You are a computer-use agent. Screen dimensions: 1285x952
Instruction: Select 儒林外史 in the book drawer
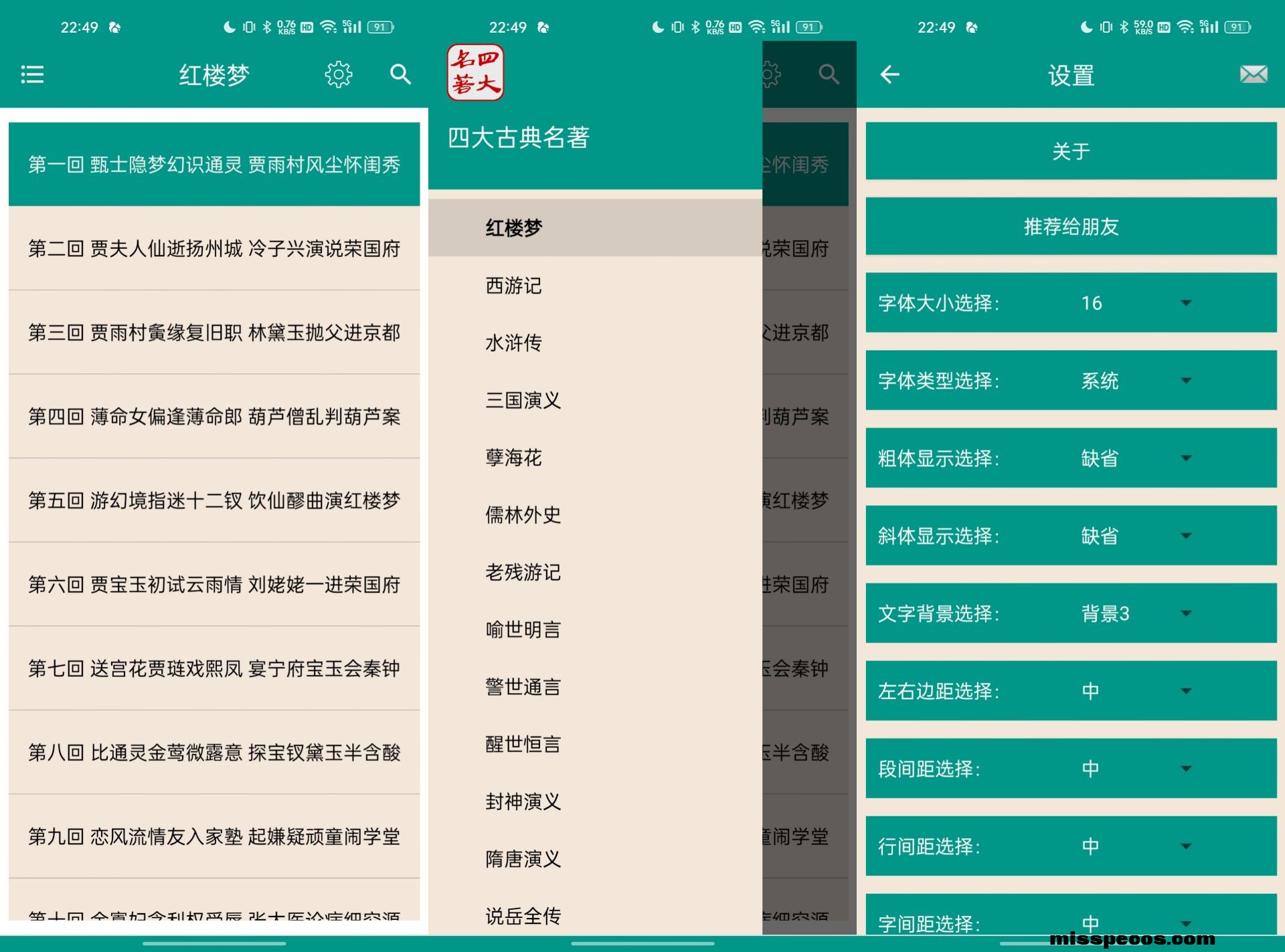click(x=595, y=514)
